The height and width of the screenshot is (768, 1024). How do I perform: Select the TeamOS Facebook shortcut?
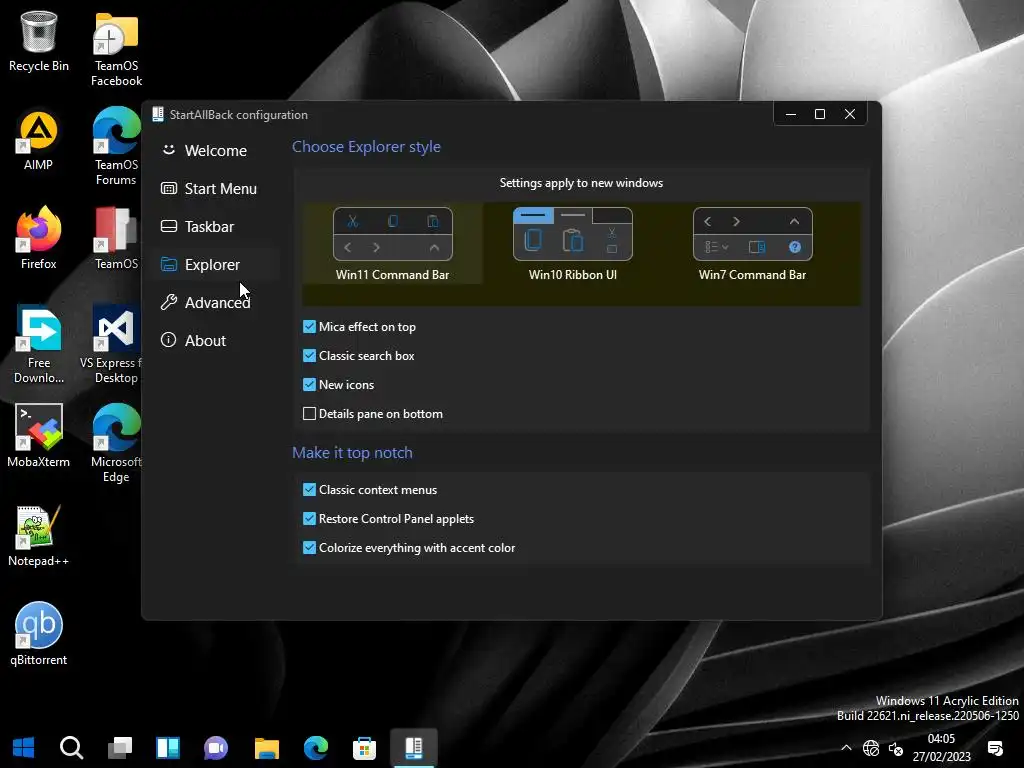pyautogui.click(x=116, y=50)
